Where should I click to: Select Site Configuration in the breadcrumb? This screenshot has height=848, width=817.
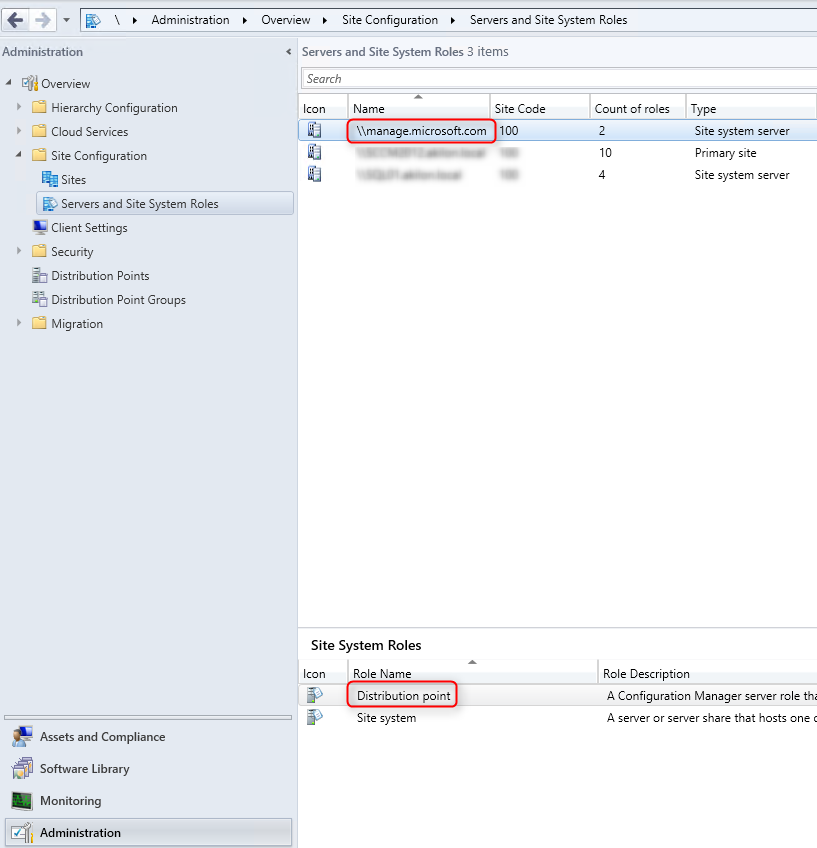[390, 20]
